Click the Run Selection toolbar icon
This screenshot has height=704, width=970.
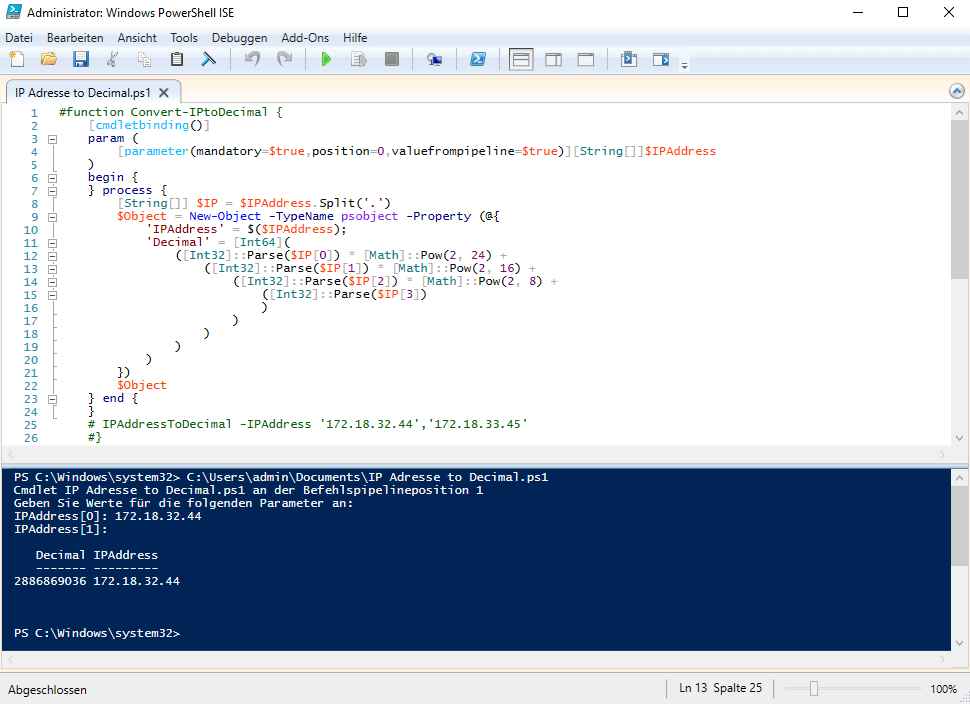358,59
